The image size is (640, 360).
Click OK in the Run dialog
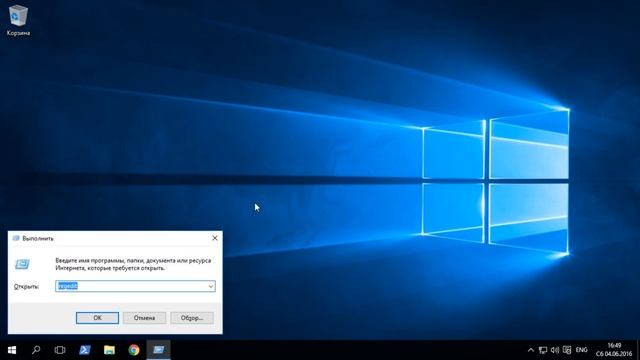click(97, 318)
